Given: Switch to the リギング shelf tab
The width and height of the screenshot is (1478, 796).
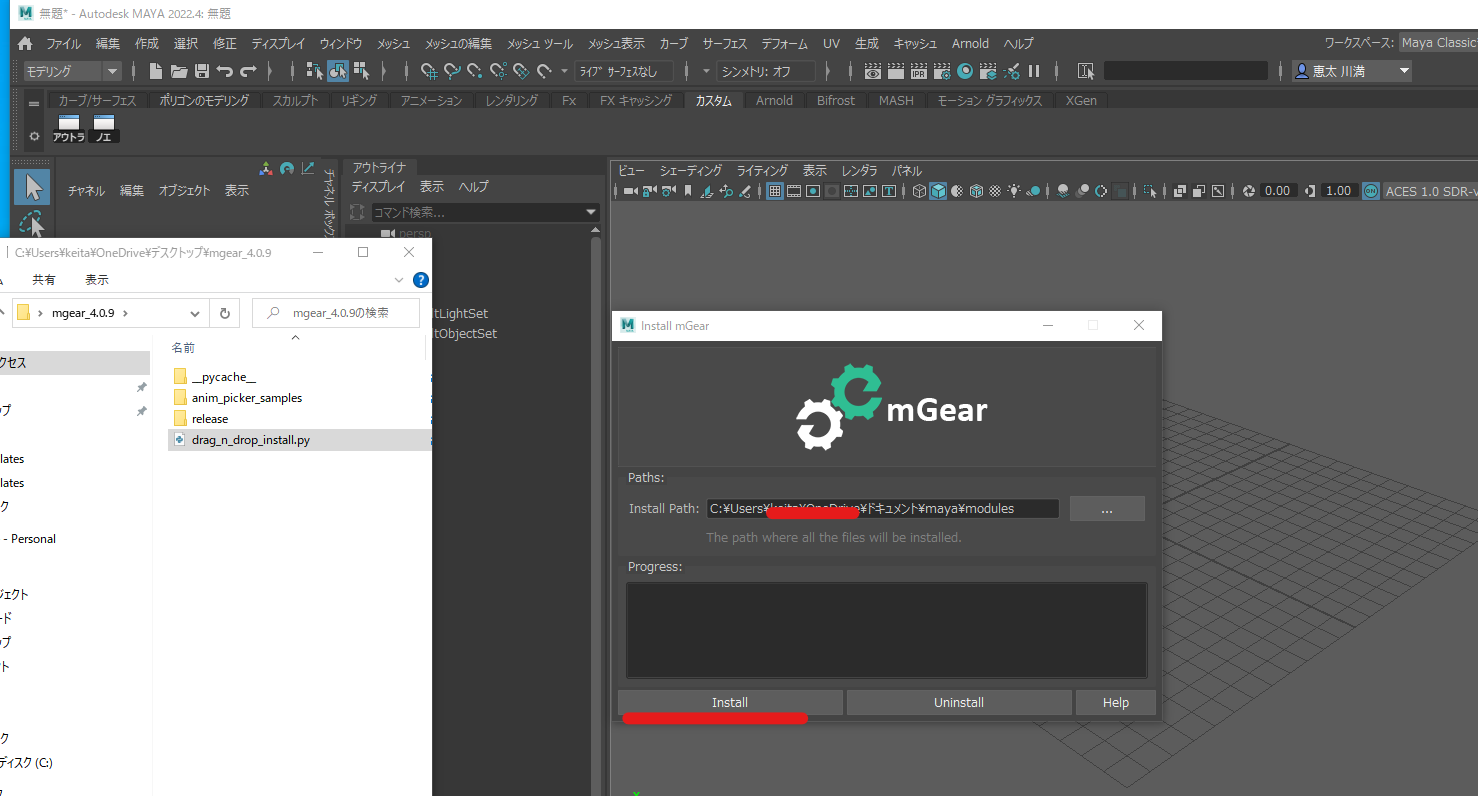Looking at the screenshot, I should click(x=359, y=100).
